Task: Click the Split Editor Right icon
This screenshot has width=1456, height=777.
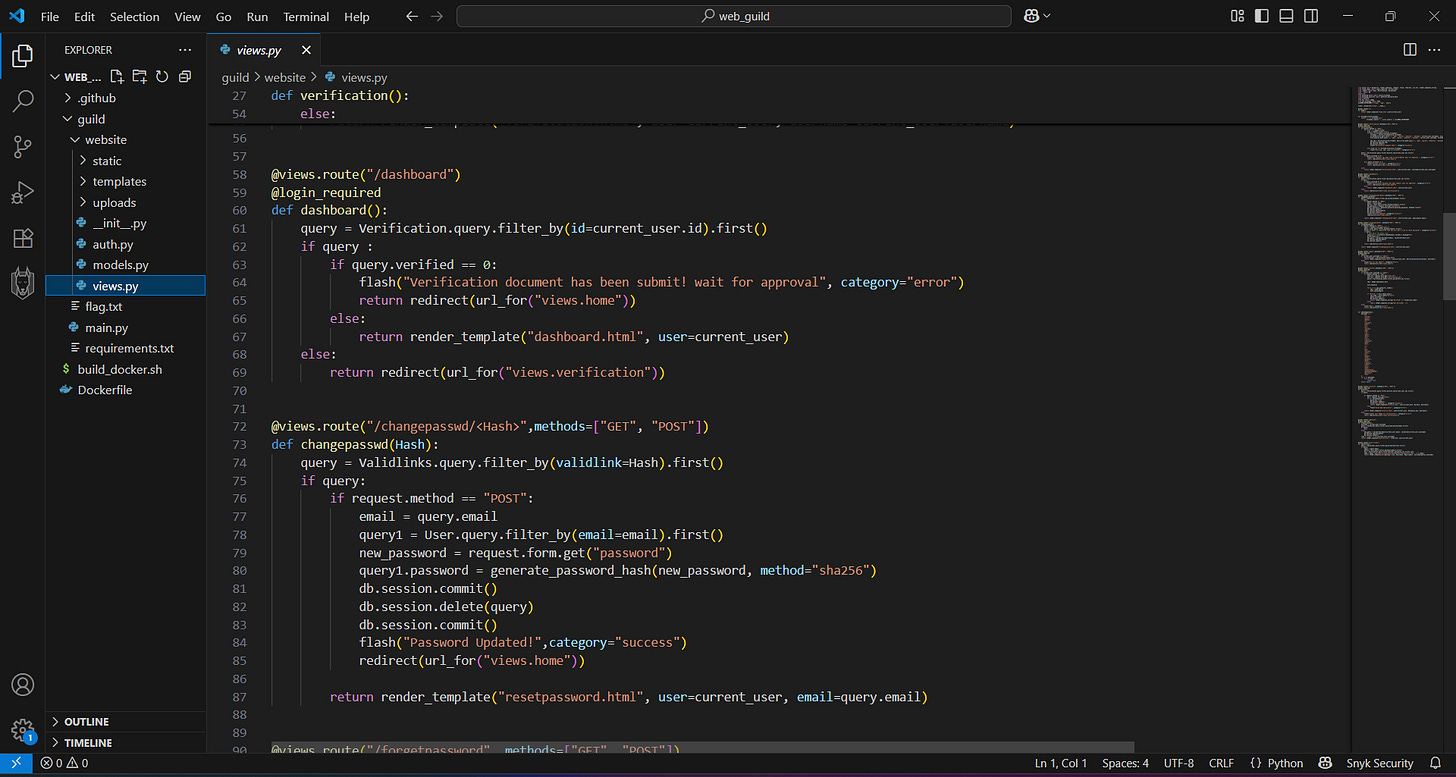Action: pos(1410,50)
